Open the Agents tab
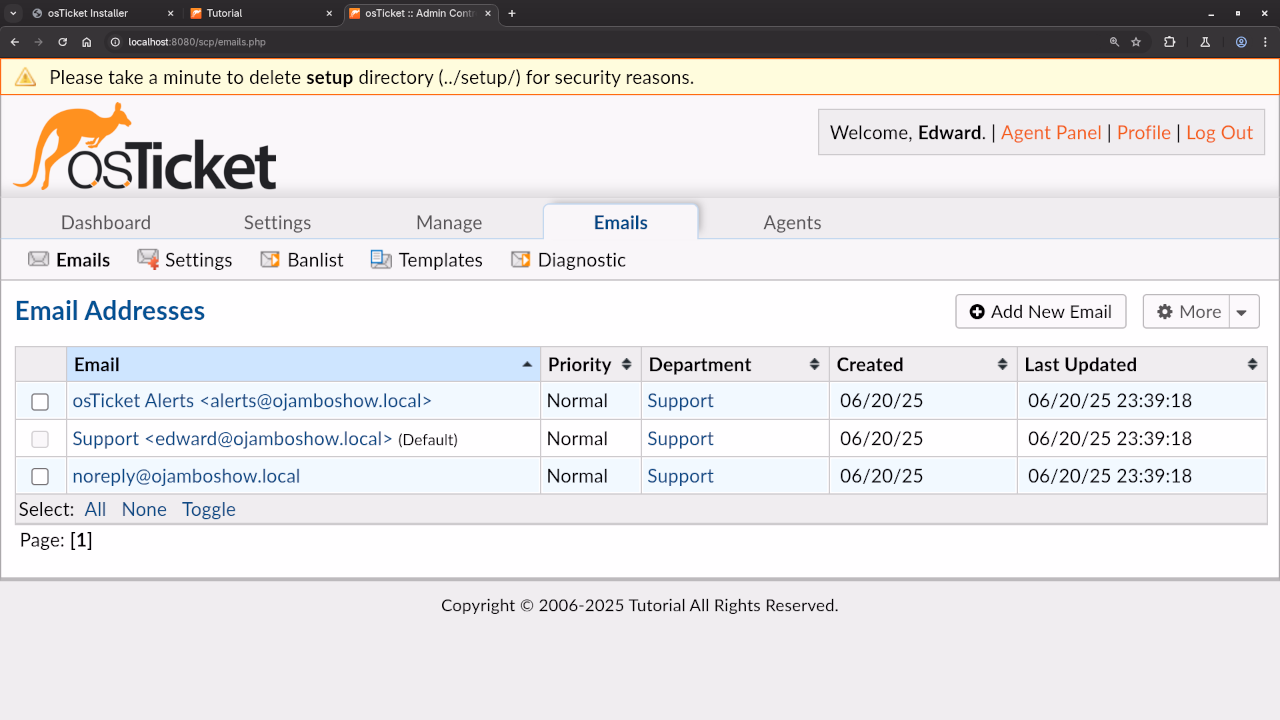This screenshot has height=720, width=1280. pos(792,222)
